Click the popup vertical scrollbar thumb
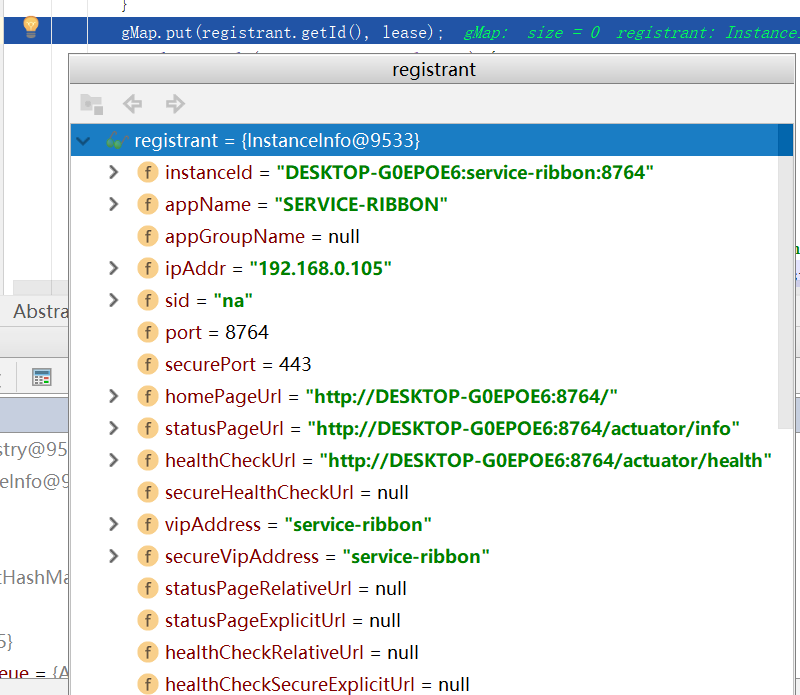Image resolution: width=800 pixels, height=695 pixels. (786, 276)
